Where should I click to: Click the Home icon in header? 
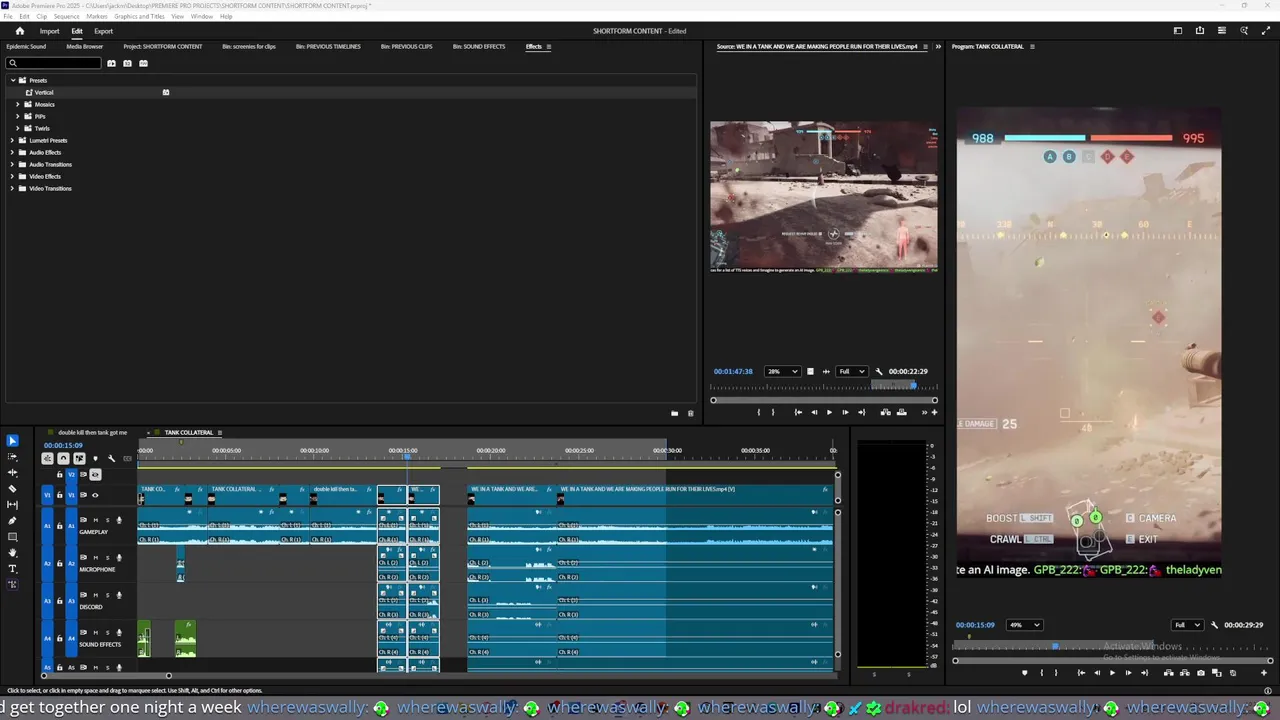tap(19, 31)
